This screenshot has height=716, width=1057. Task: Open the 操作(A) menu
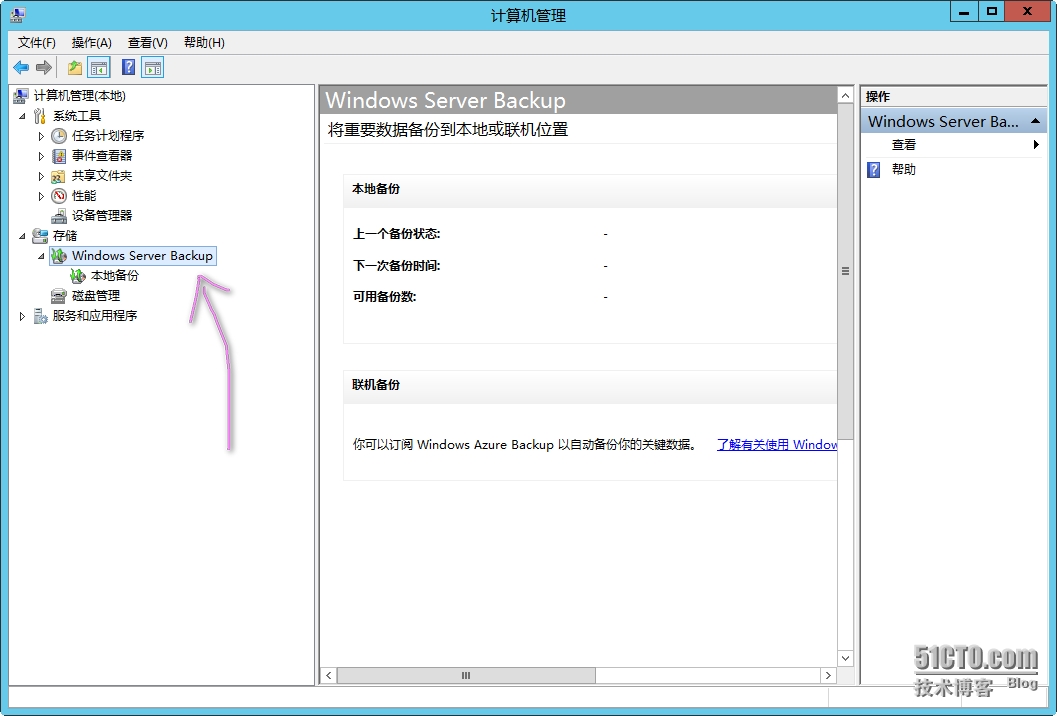(x=92, y=42)
